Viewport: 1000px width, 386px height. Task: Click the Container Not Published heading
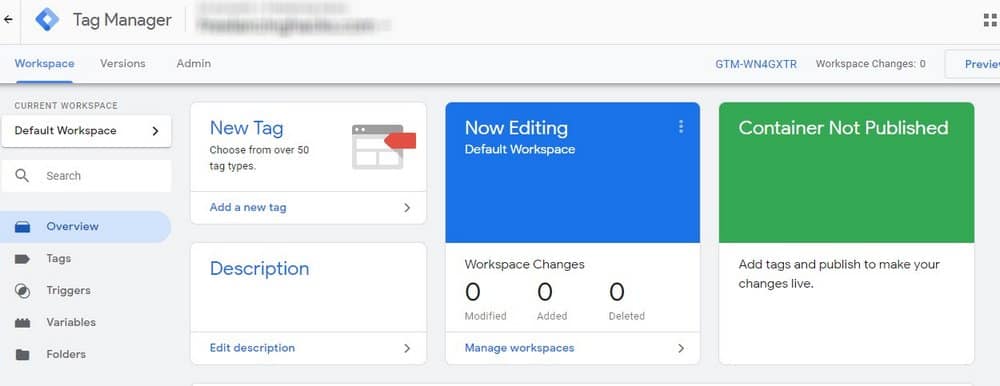843,128
